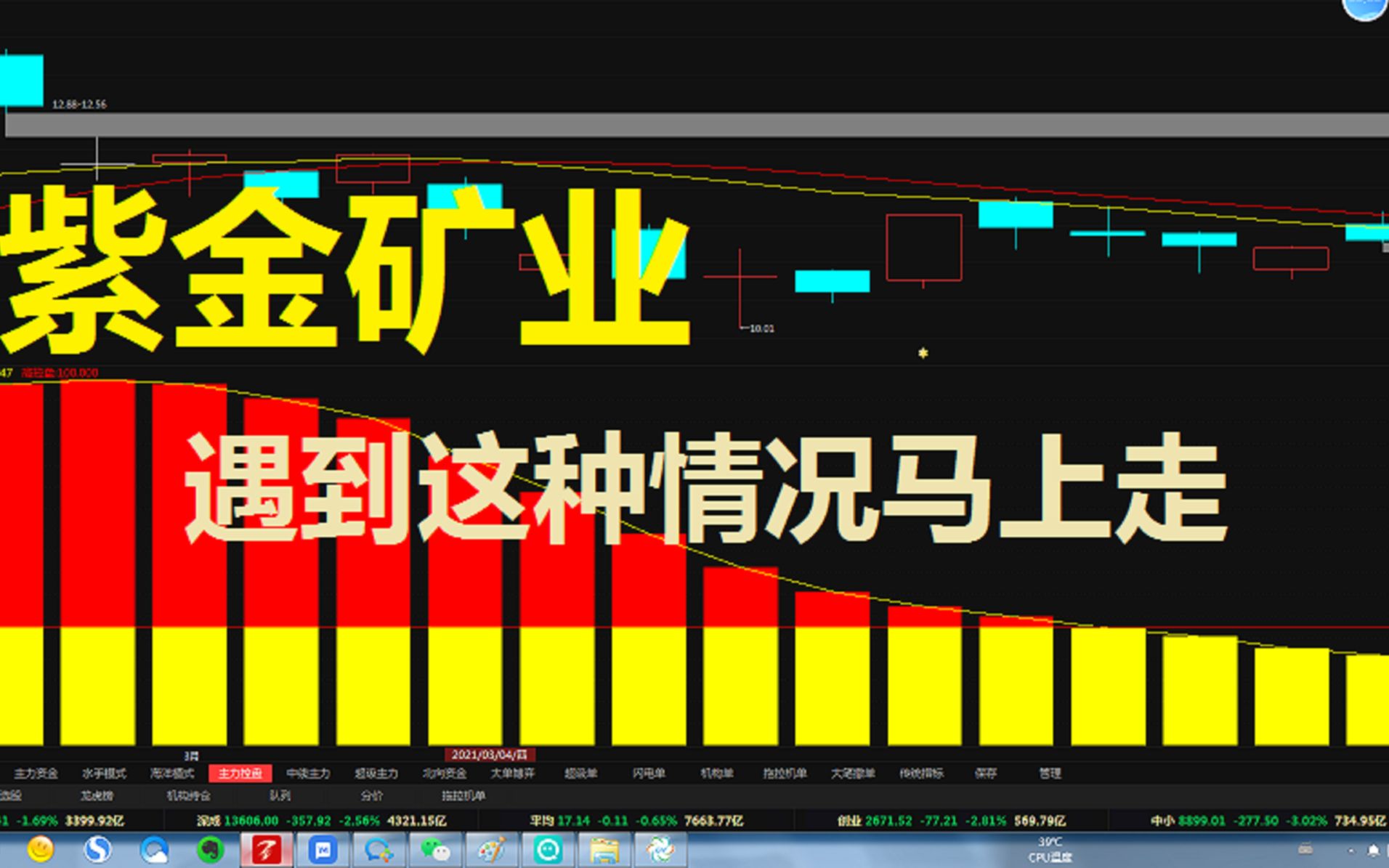This screenshot has height=868, width=1389.
Task: Show the 大单博弈 indicator tab
Action: (513, 774)
